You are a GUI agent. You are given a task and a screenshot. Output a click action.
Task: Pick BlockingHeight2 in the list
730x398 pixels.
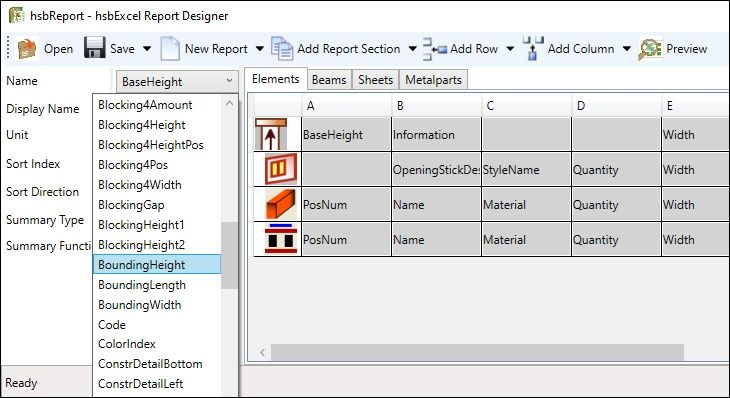tap(156, 245)
